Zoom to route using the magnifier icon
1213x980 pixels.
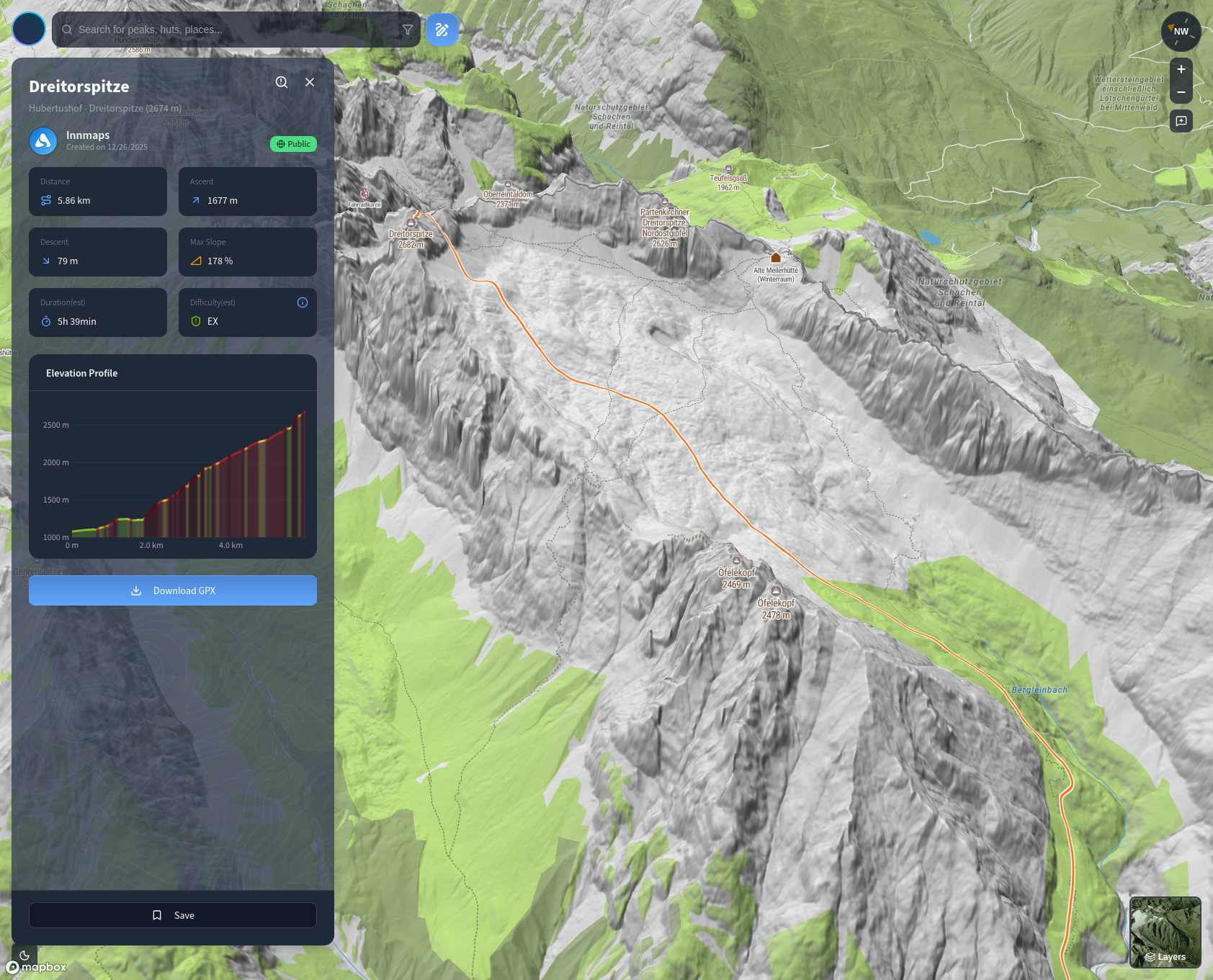(x=281, y=82)
